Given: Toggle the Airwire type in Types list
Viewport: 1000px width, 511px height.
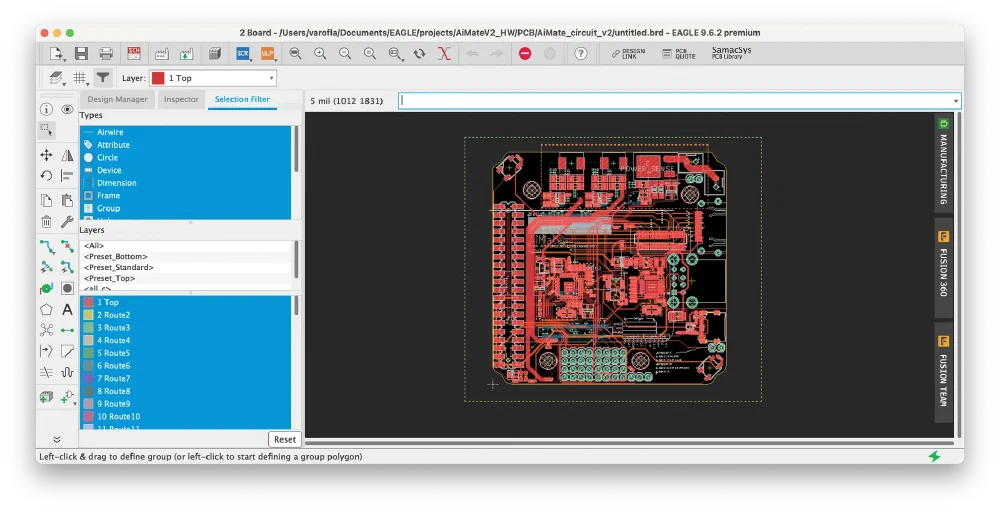Looking at the screenshot, I should 110,132.
